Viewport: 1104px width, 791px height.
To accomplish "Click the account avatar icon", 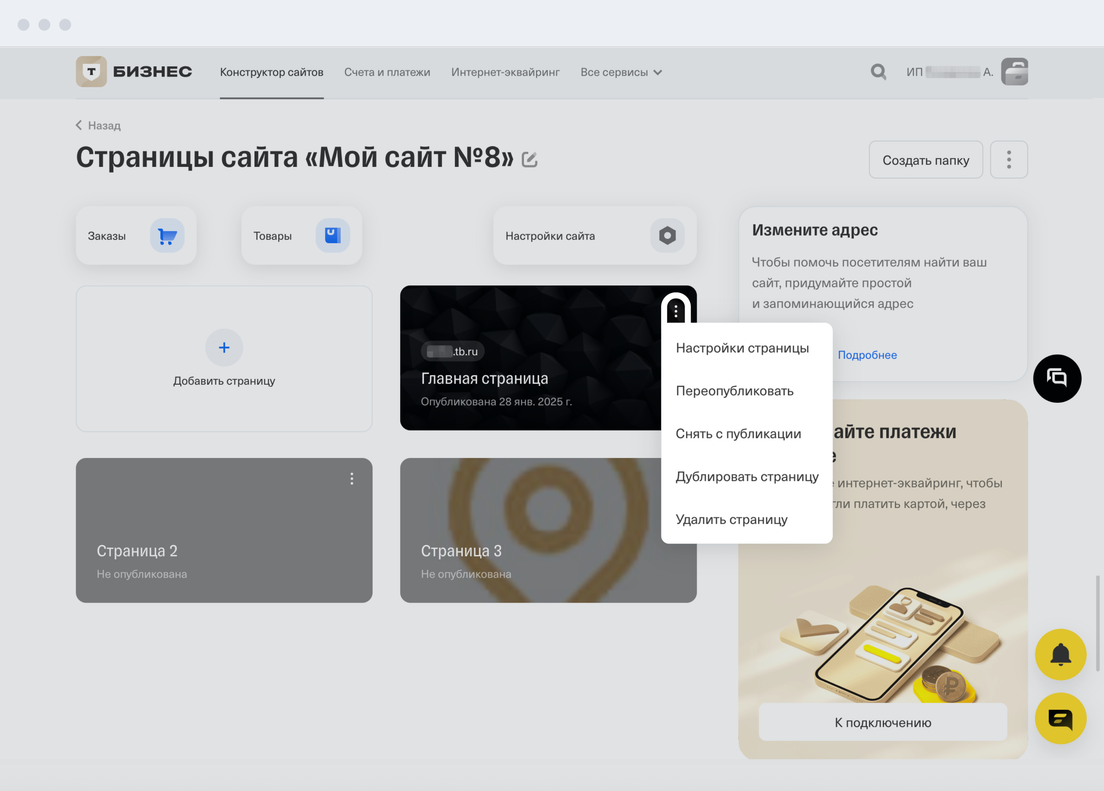I will pos(1014,72).
